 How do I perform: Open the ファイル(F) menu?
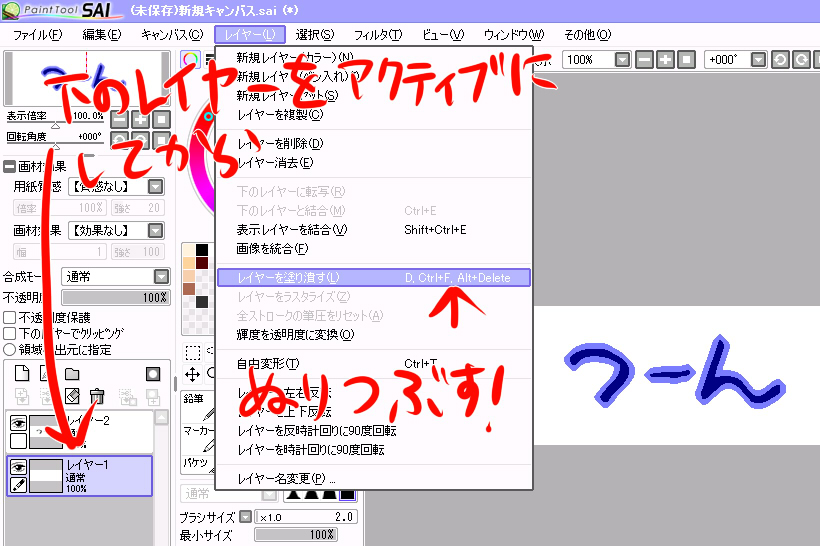pyautogui.click(x=37, y=35)
